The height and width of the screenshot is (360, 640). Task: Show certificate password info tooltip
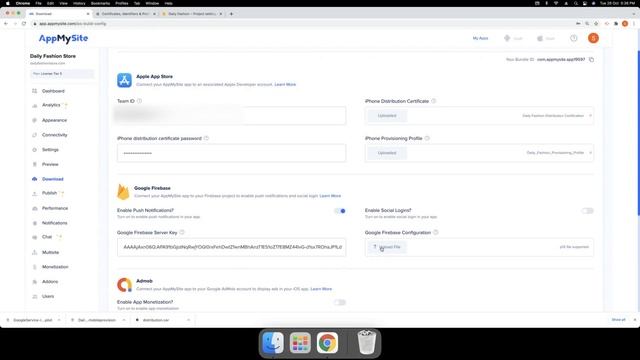tap(206, 138)
